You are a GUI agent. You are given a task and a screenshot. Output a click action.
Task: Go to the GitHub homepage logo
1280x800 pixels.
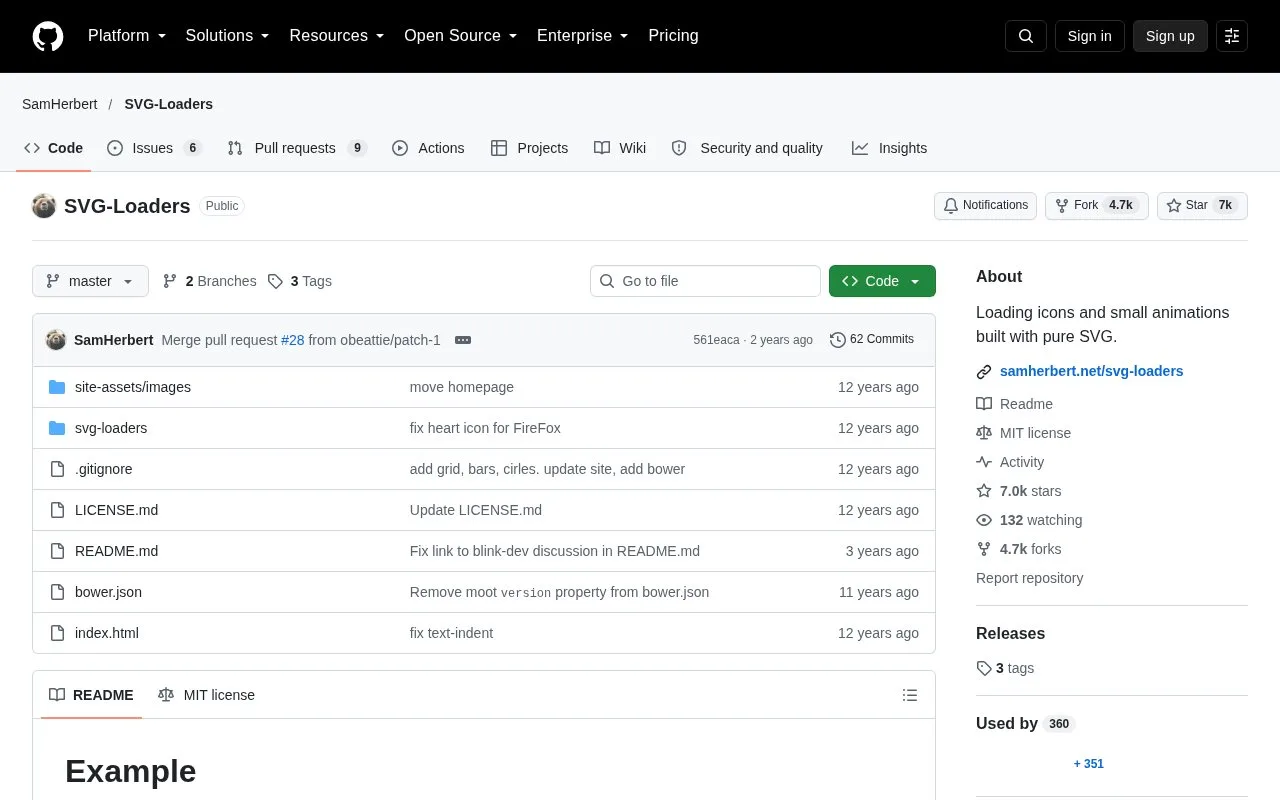(x=48, y=36)
